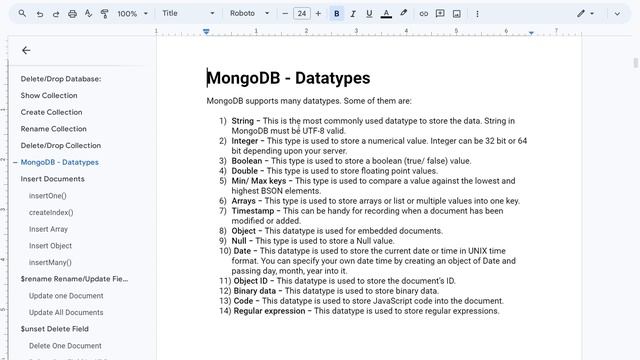Toggle bold formatting
640x360 pixels.
336,13
